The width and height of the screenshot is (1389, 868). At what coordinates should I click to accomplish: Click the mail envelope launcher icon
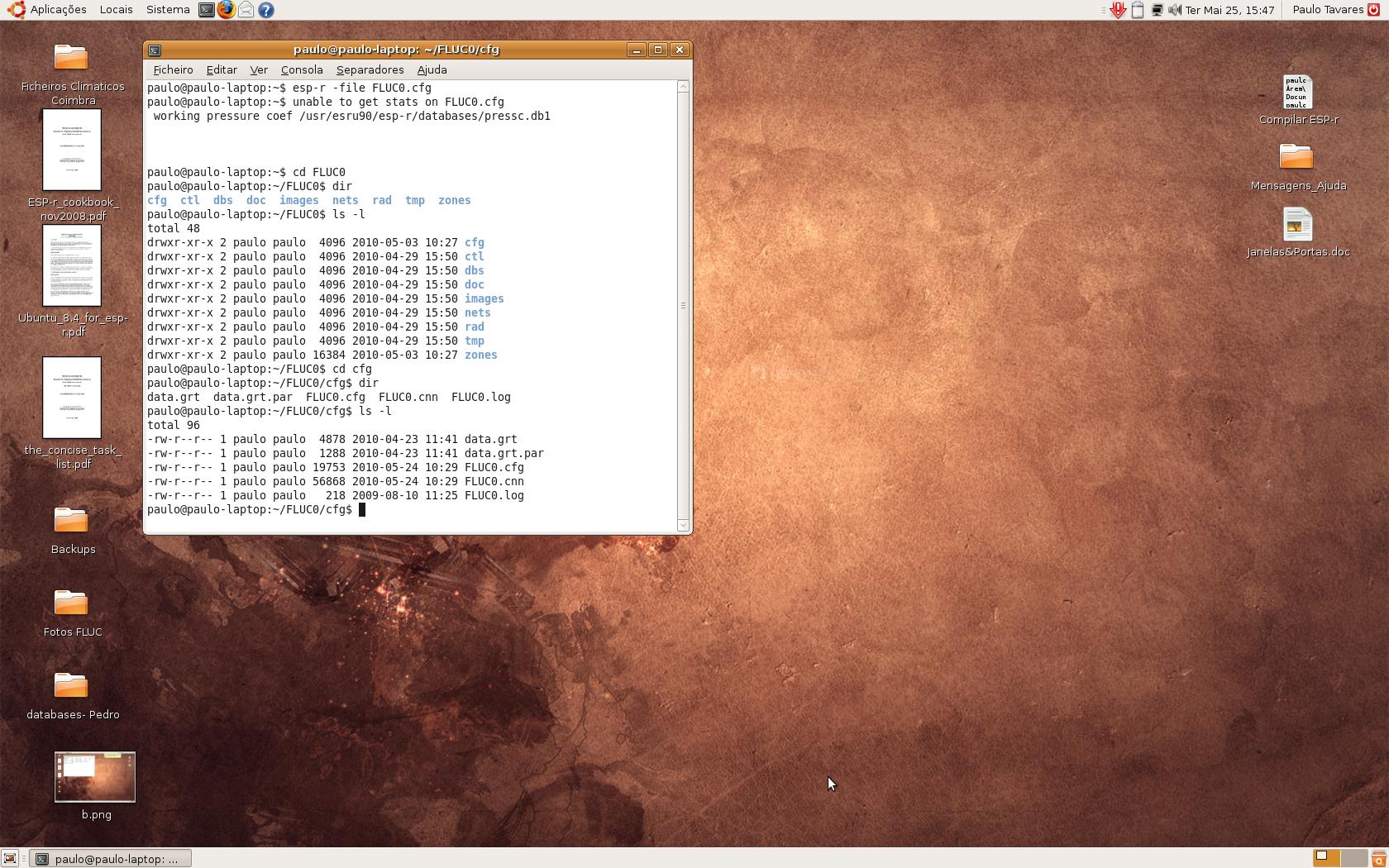(x=246, y=10)
